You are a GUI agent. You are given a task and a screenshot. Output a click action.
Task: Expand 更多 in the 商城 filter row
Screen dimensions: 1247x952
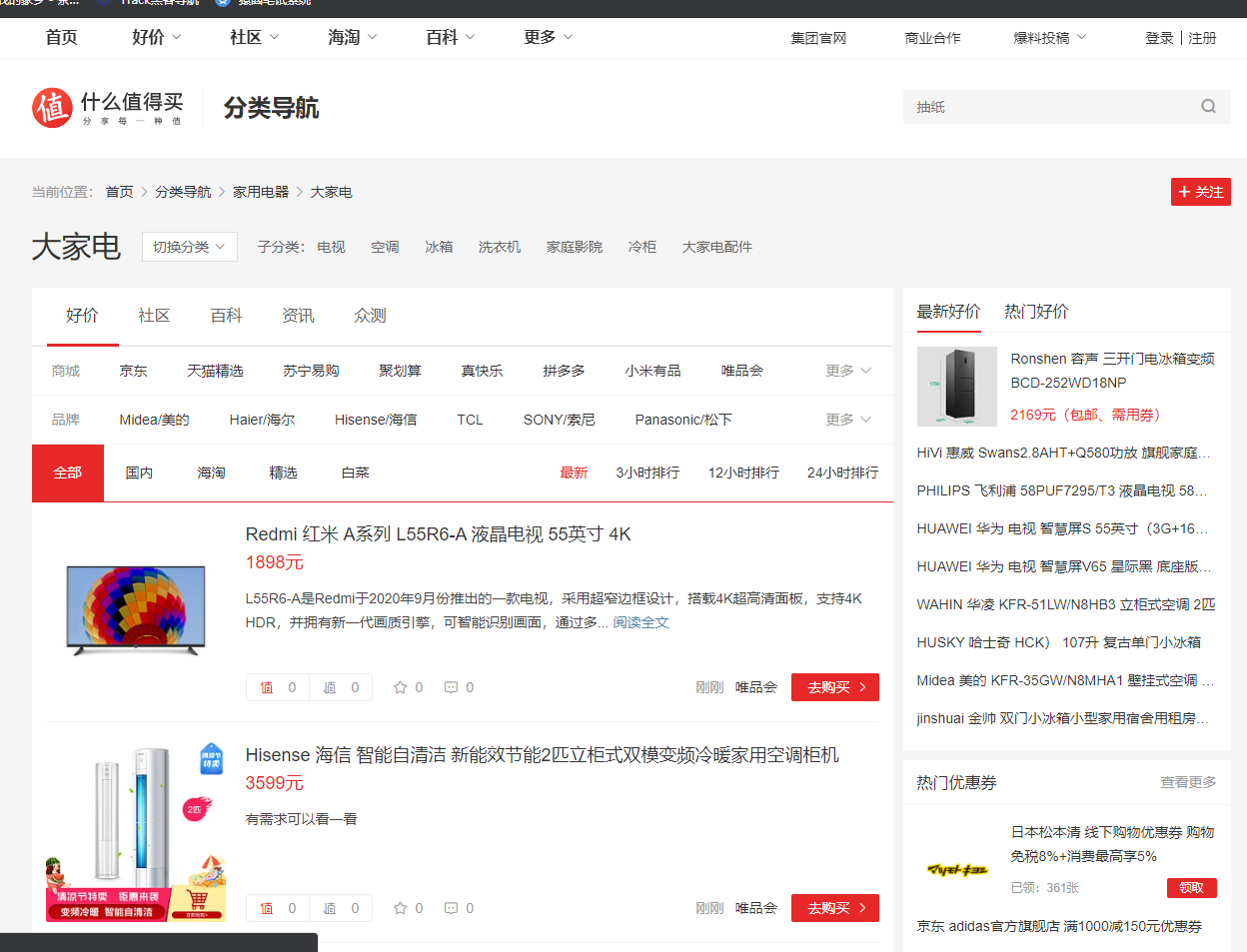pos(849,371)
